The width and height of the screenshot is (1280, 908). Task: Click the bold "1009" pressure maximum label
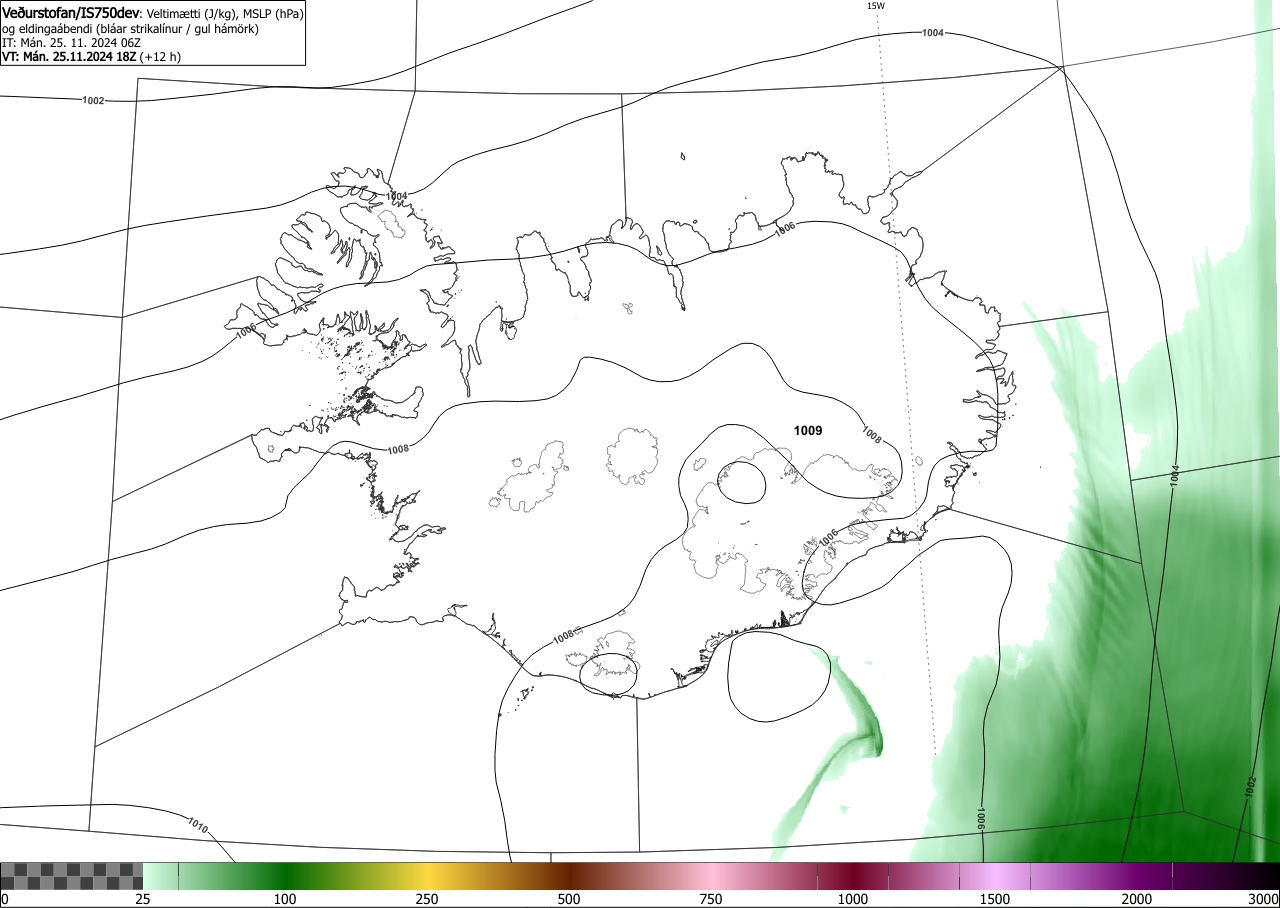(808, 431)
